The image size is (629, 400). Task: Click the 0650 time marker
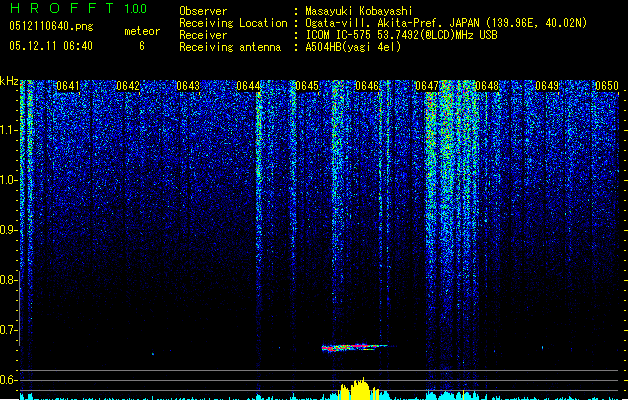[607, 86]
